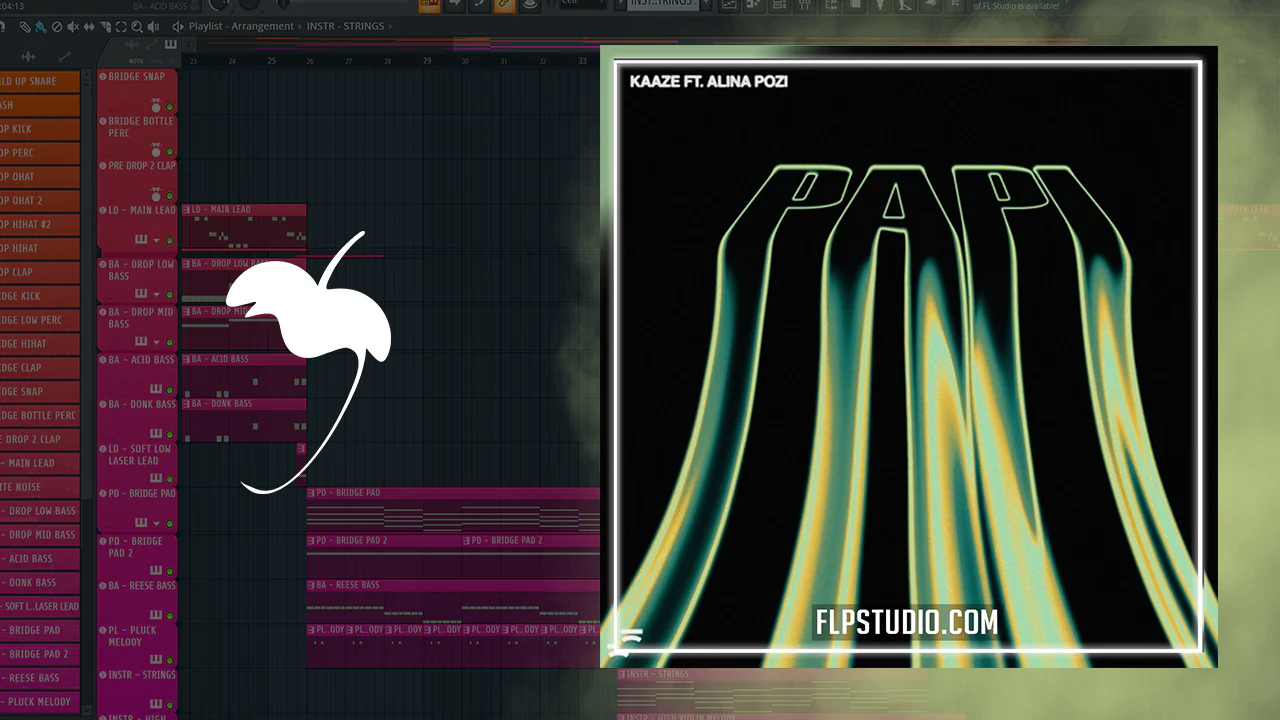Open piano roll icon on PD - BRIDGE PAD 2 track

156,569
